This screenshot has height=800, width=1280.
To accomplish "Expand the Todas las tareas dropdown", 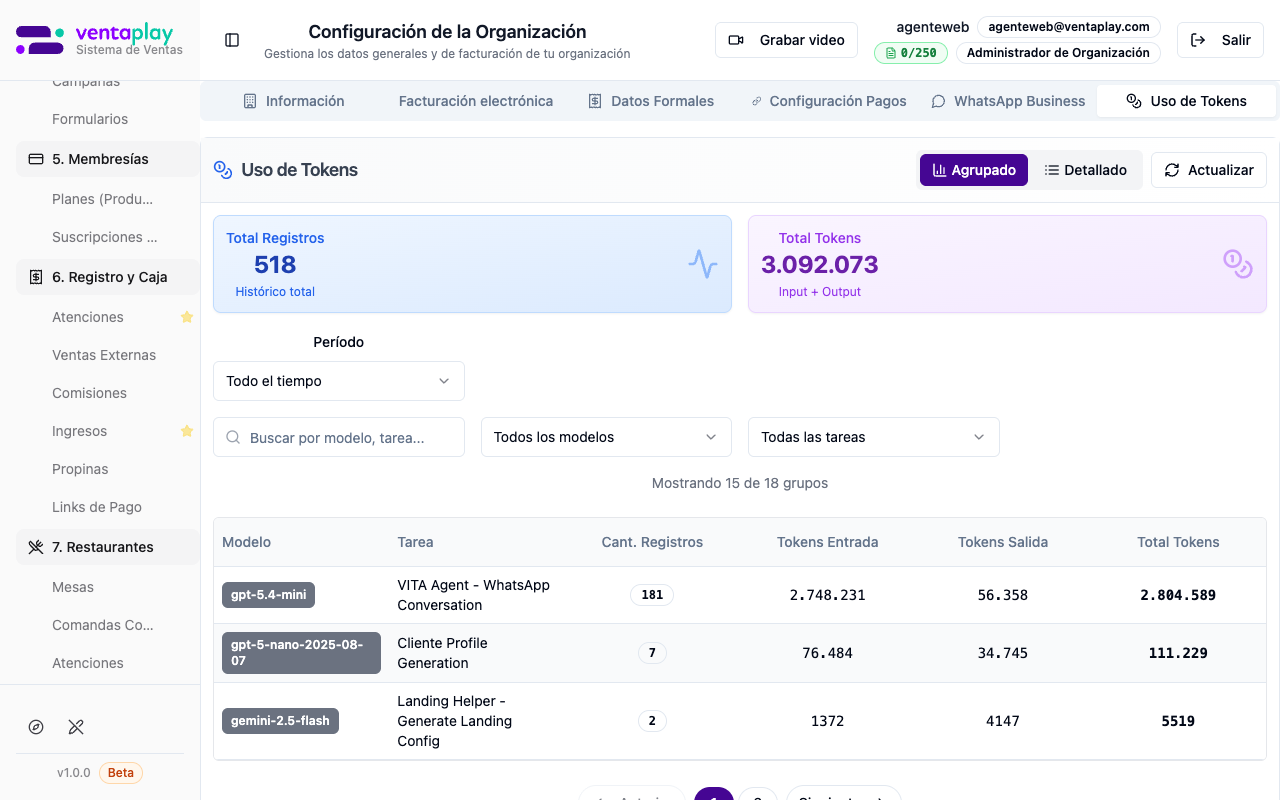I will tap(873, 437).
